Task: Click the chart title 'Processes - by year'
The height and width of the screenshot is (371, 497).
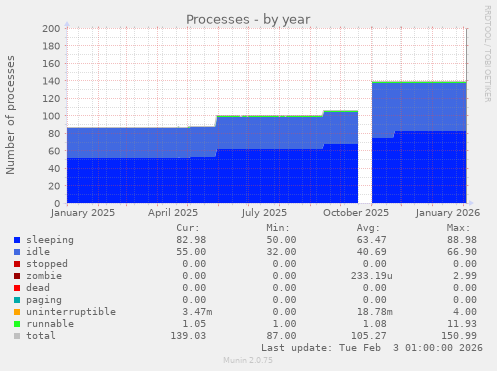Action: point(248,20)
